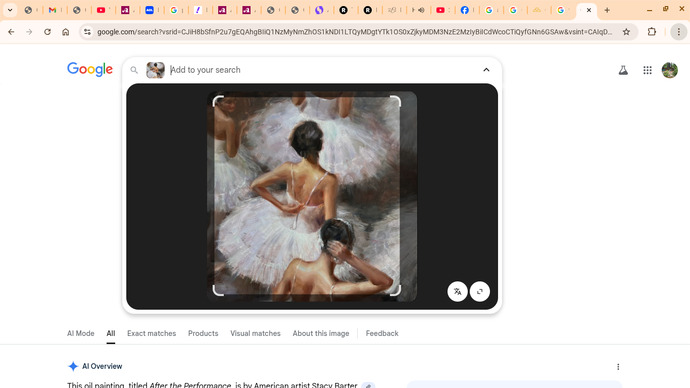Screen dimensions: 690x388
Task: Bookmark this page with the star
Action: pos(626,32)
